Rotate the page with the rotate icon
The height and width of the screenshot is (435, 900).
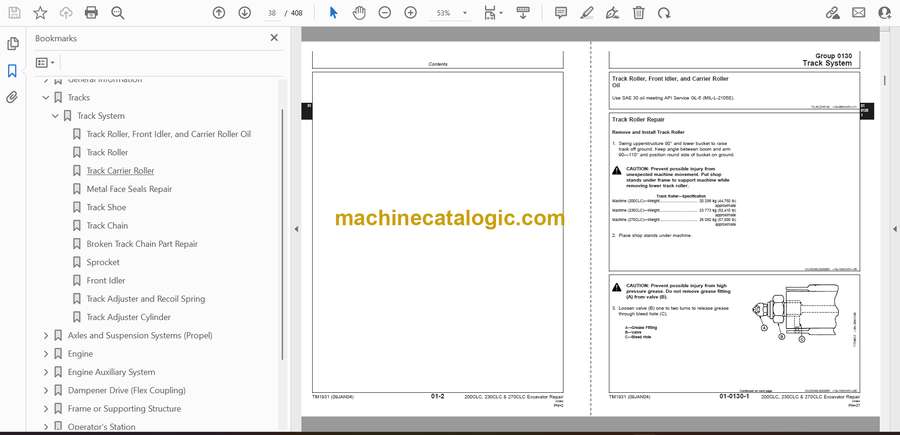click(664, 13)
